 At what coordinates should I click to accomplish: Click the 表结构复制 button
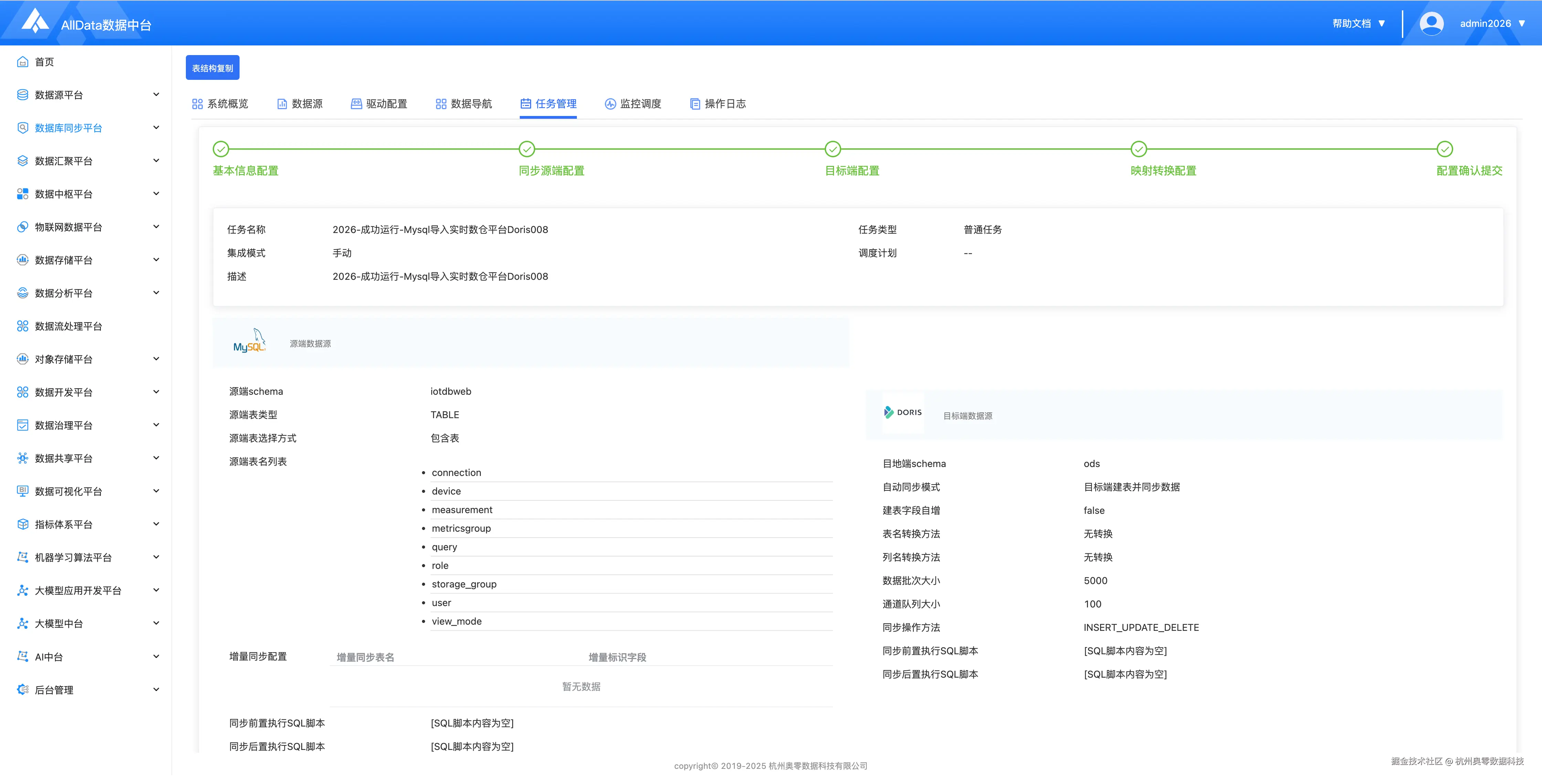[x=212, y=67]
